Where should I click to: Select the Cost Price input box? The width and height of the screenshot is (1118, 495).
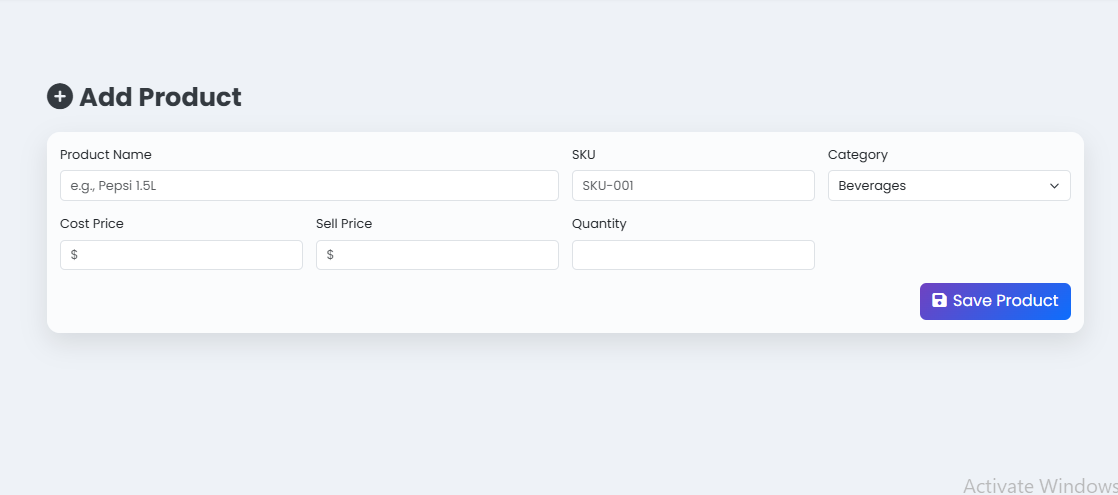click(181, 255)
